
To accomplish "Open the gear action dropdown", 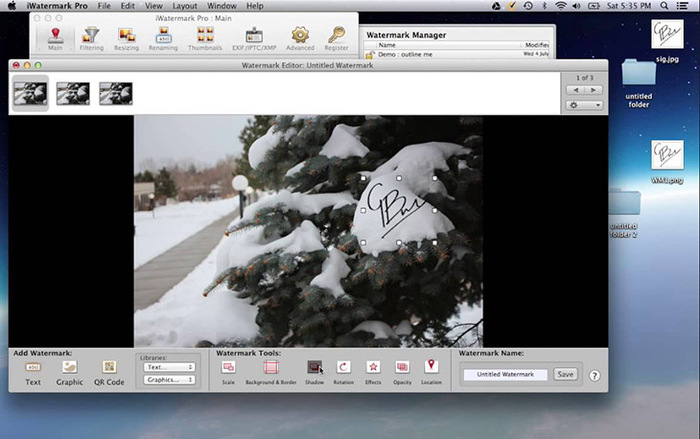I will click(585, 104).
